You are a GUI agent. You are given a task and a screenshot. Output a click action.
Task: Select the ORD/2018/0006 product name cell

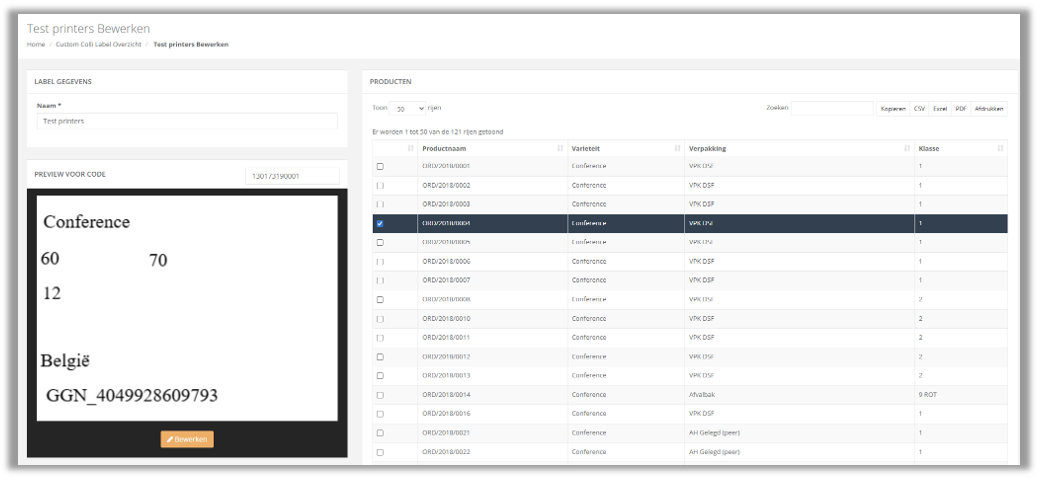[492, 262]
